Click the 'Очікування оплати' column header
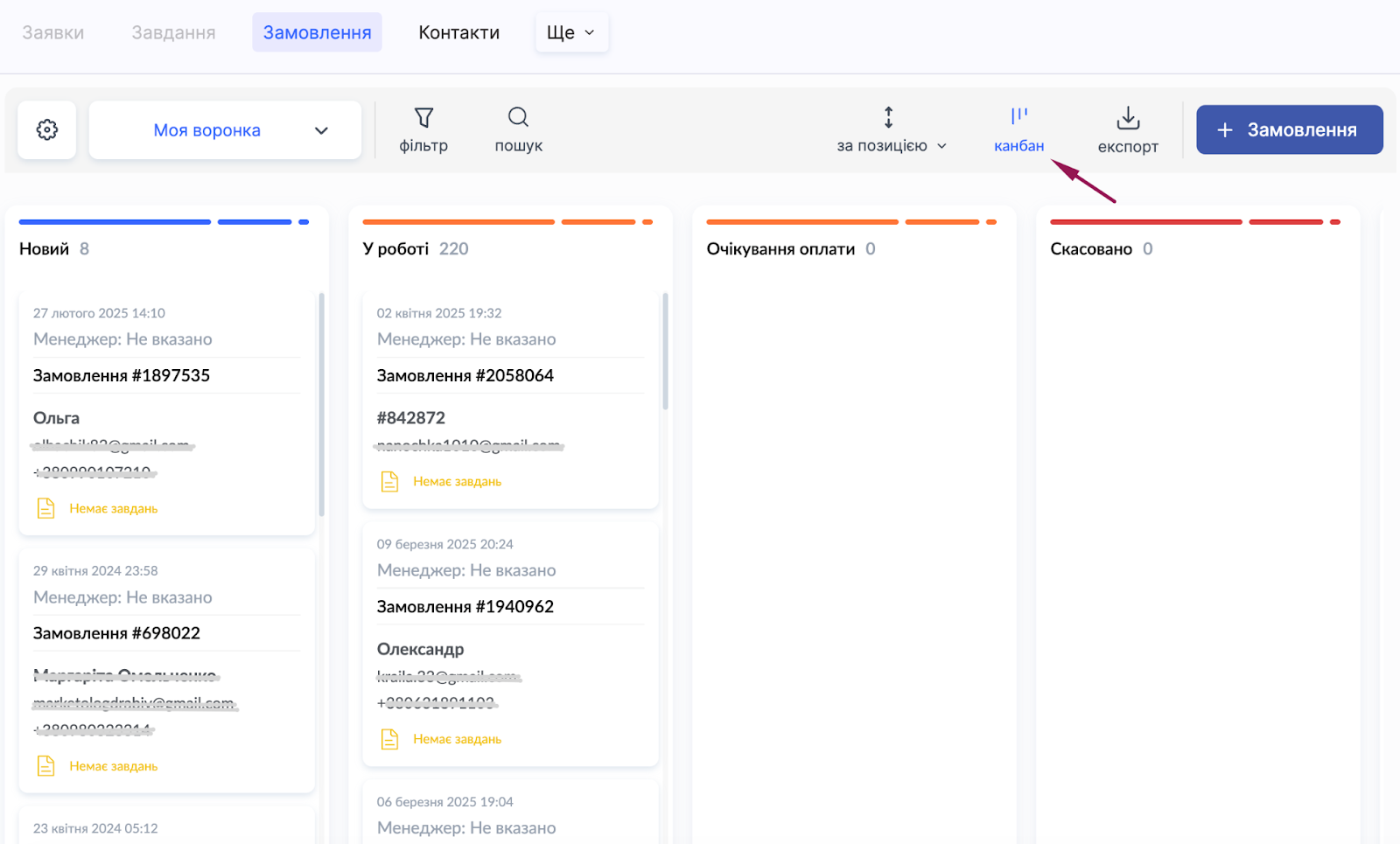 click(x=780, y=249)
